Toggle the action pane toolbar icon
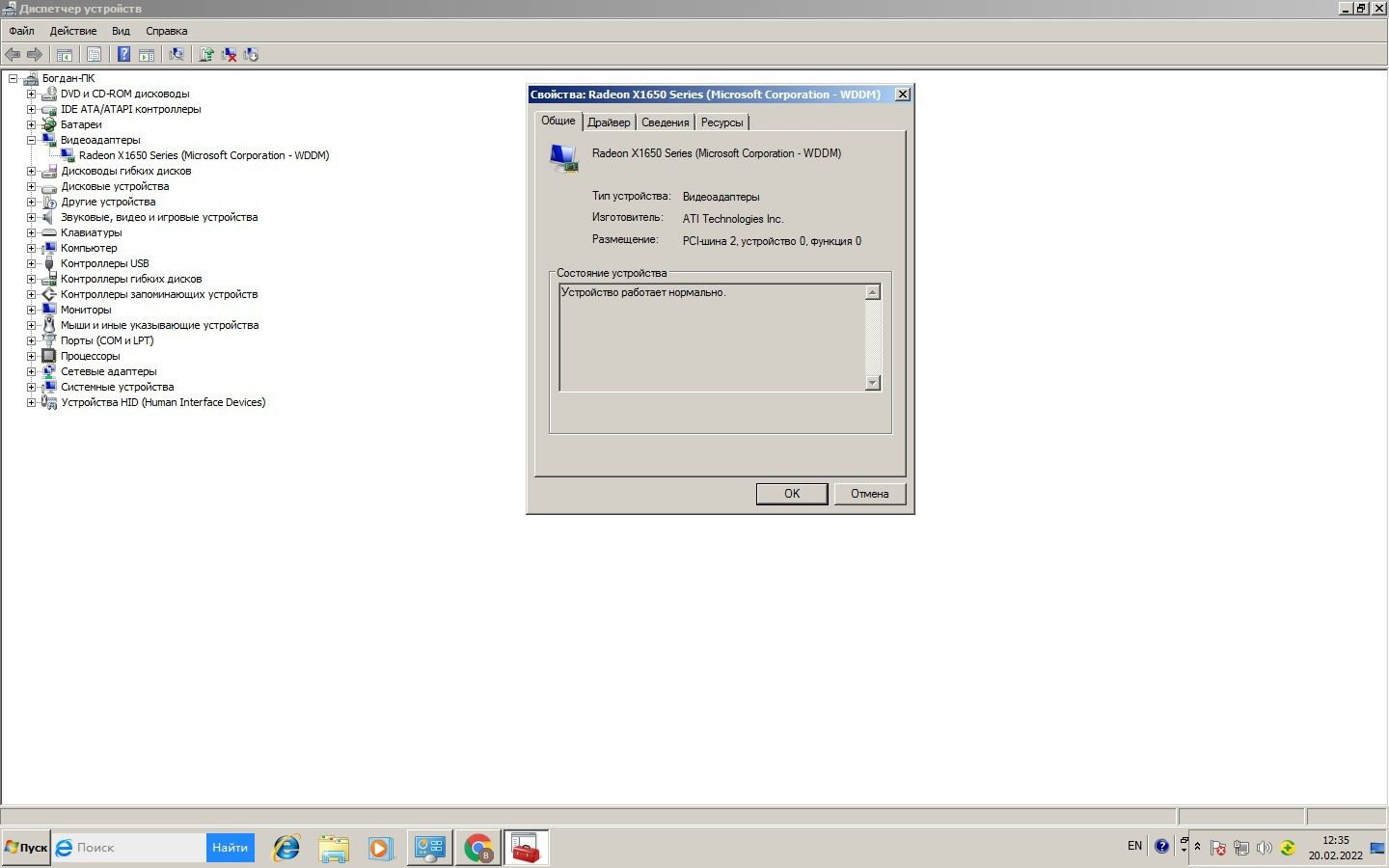The width and height of the screenshot is (1389, 868). point(147,55)
